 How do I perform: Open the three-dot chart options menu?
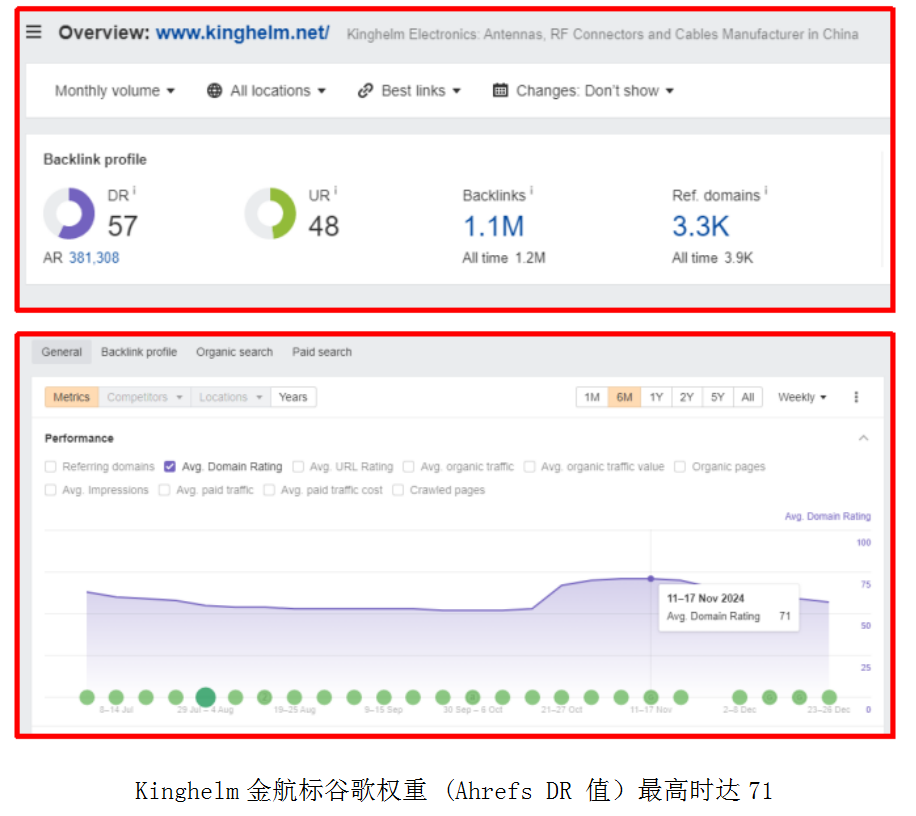856,397
